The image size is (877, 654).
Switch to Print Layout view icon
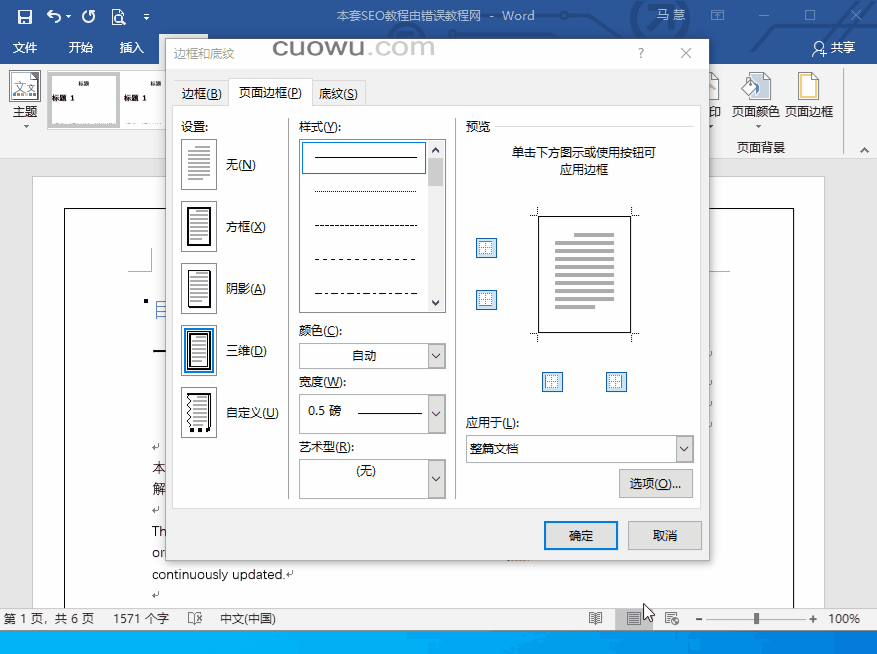pos(634,619)
